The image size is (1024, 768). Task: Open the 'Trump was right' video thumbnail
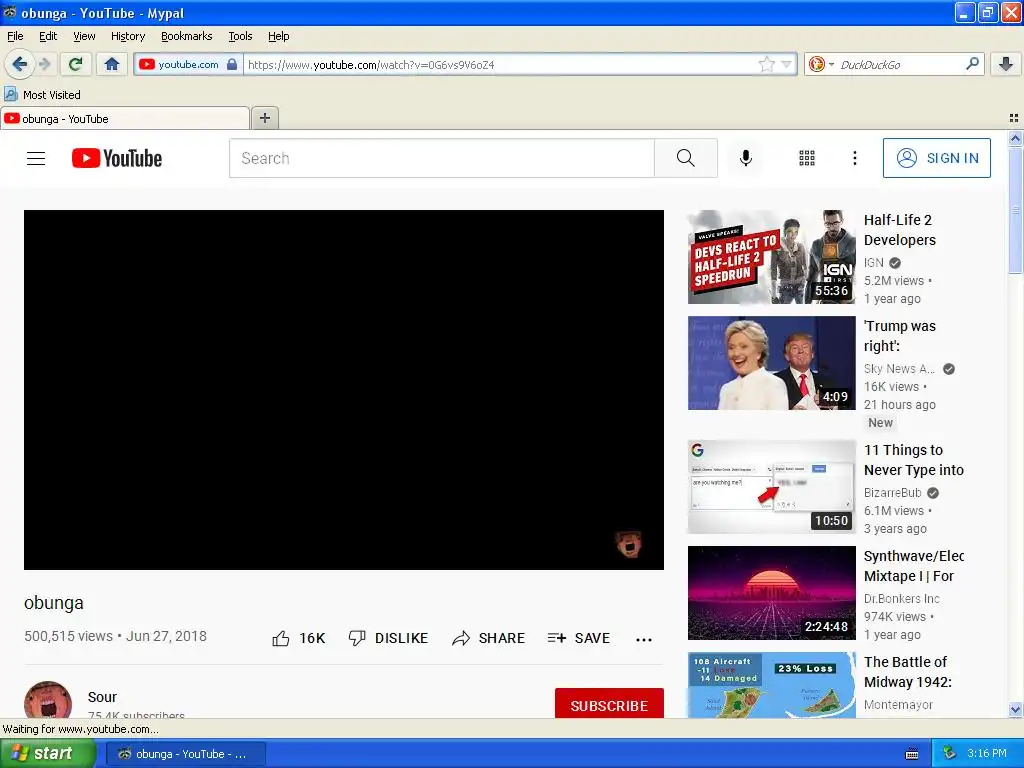click(771, 363)
